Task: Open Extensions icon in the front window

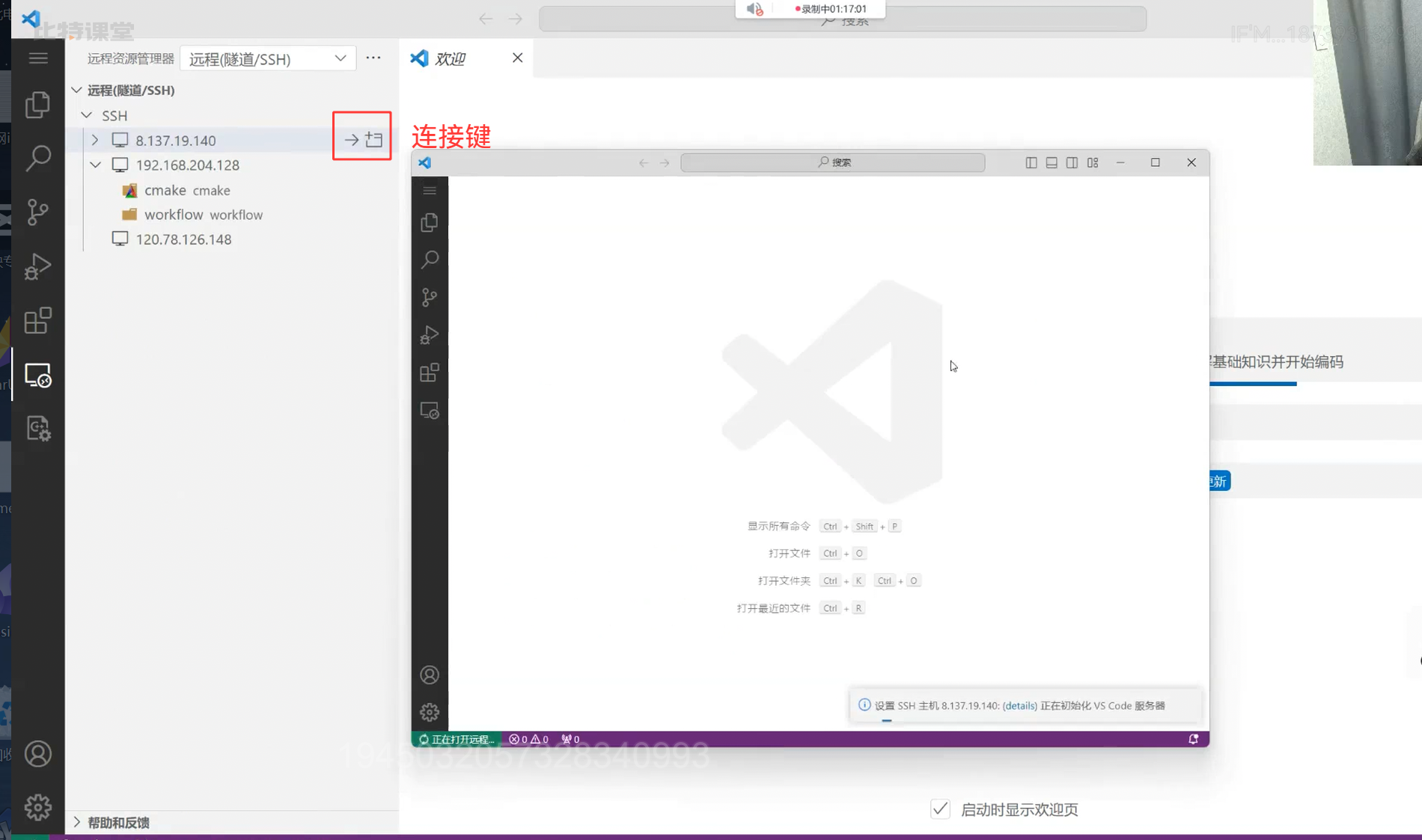Action: 430,373
